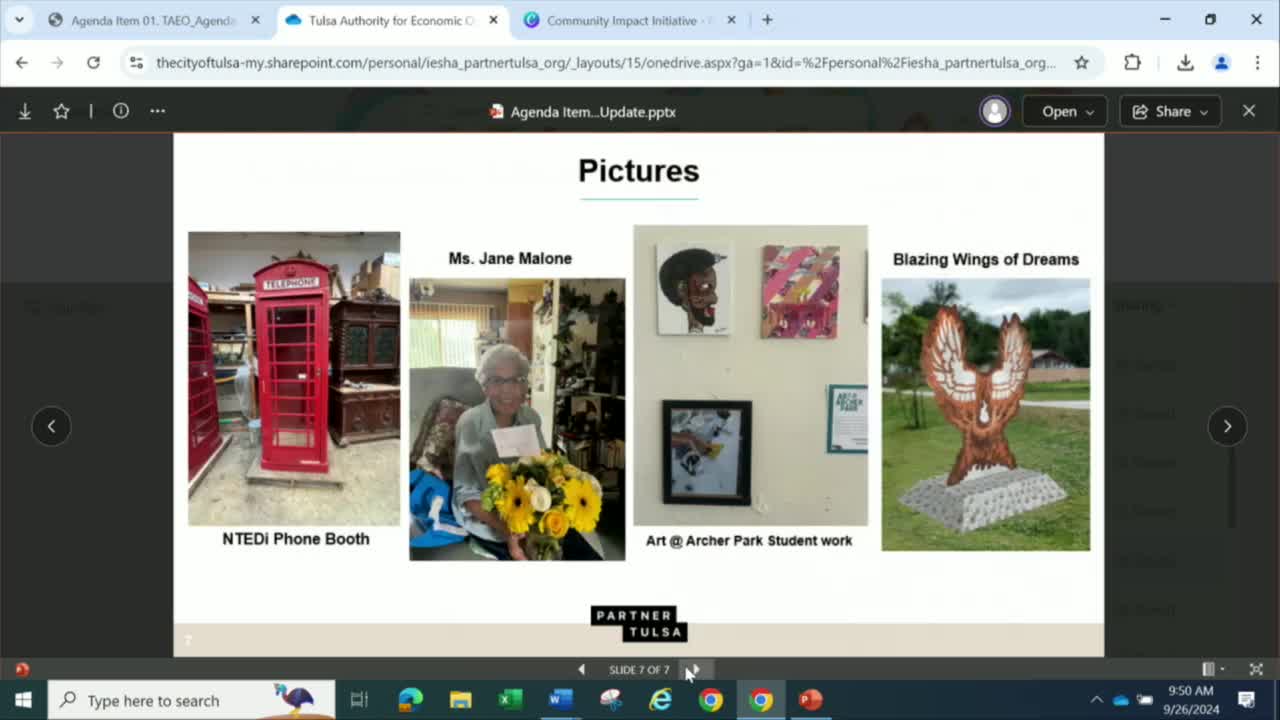
Task: Open Chrome profile icon
Action: click(1221, 62)
